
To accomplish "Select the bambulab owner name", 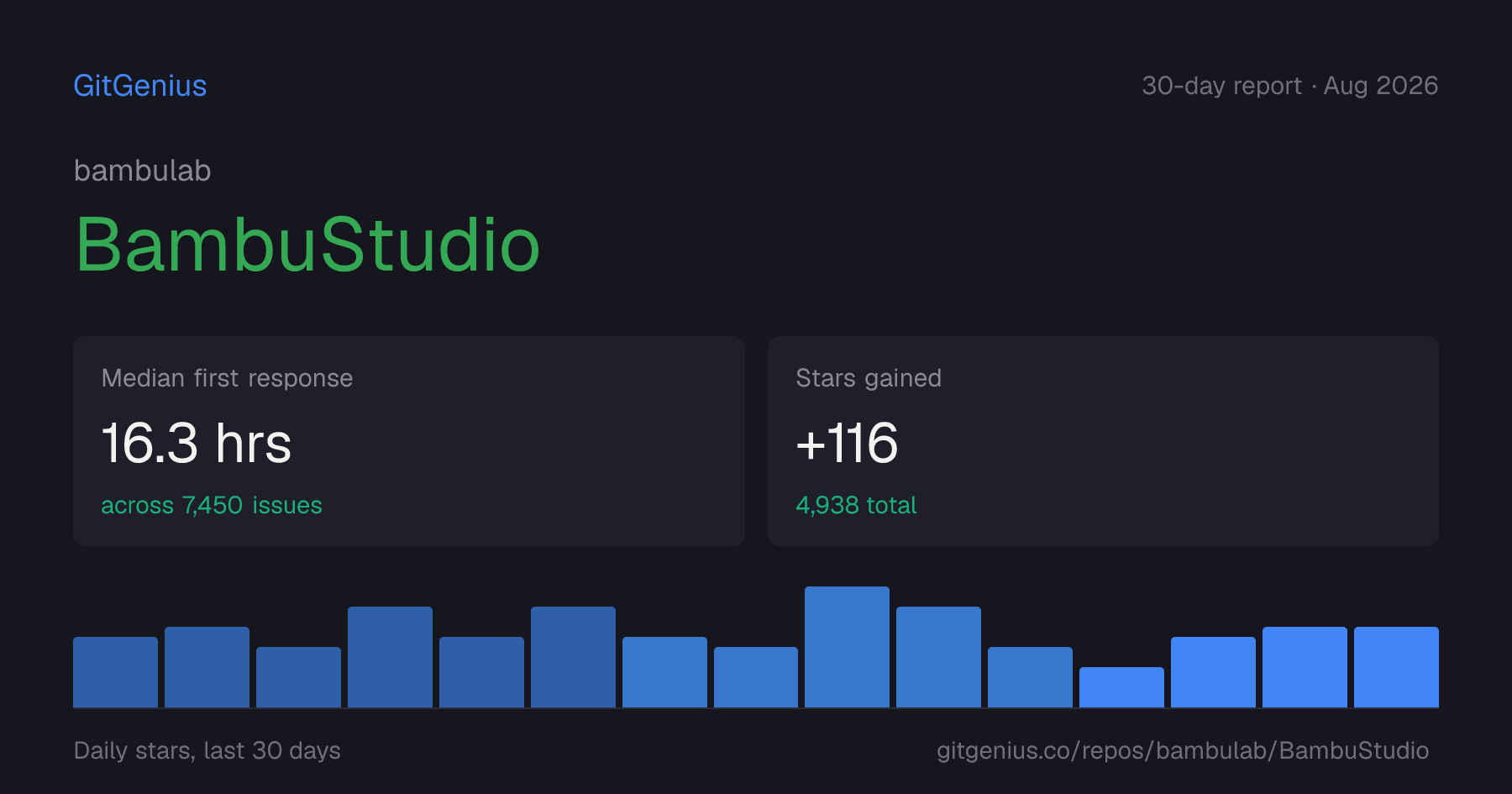I will point(143,171).
